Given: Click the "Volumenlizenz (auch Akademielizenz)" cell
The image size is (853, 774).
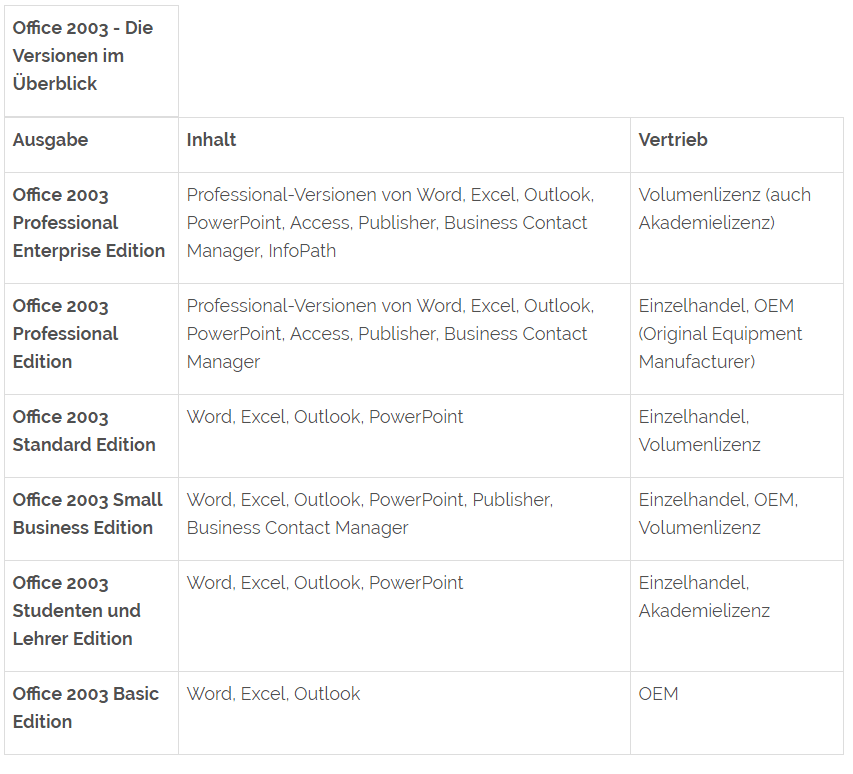Looking at the screenshot, I should (725, 209).
